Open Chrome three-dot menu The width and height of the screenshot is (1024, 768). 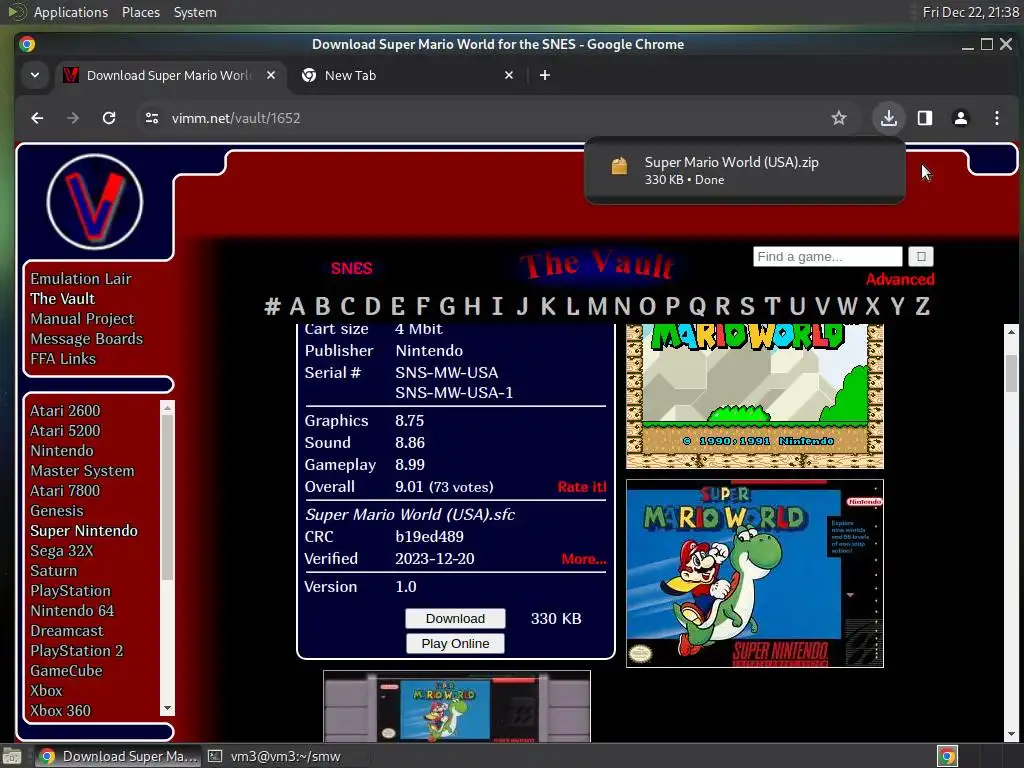click(997, 118)
